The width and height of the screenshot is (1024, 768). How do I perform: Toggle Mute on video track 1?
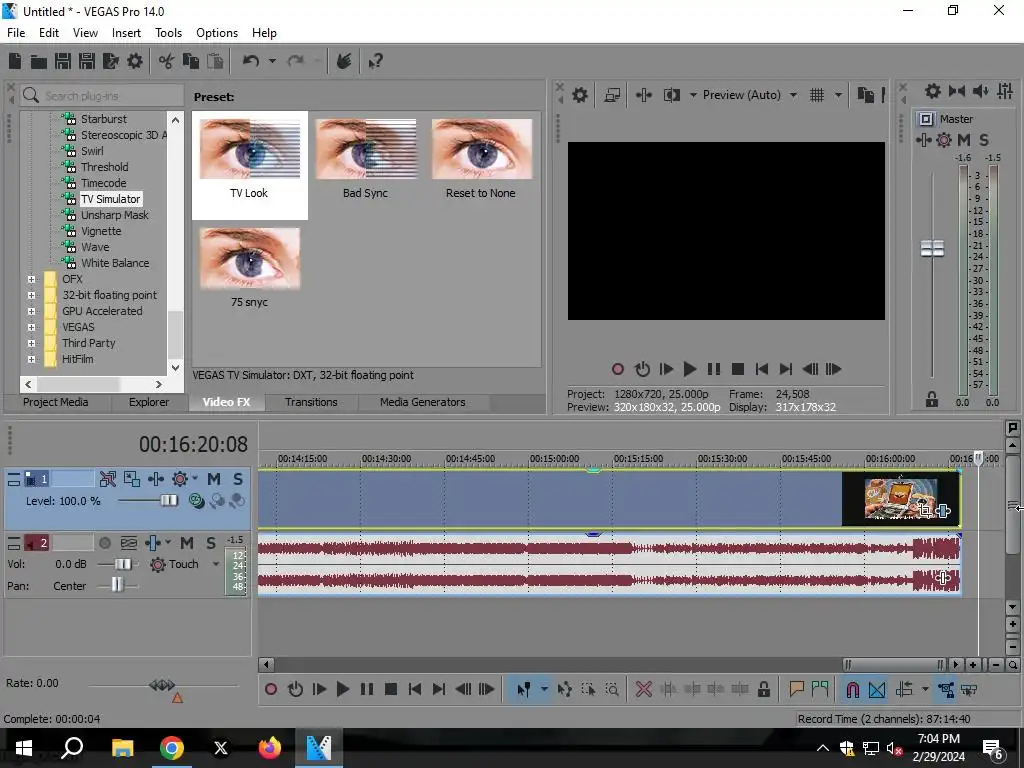coord(214,479)
